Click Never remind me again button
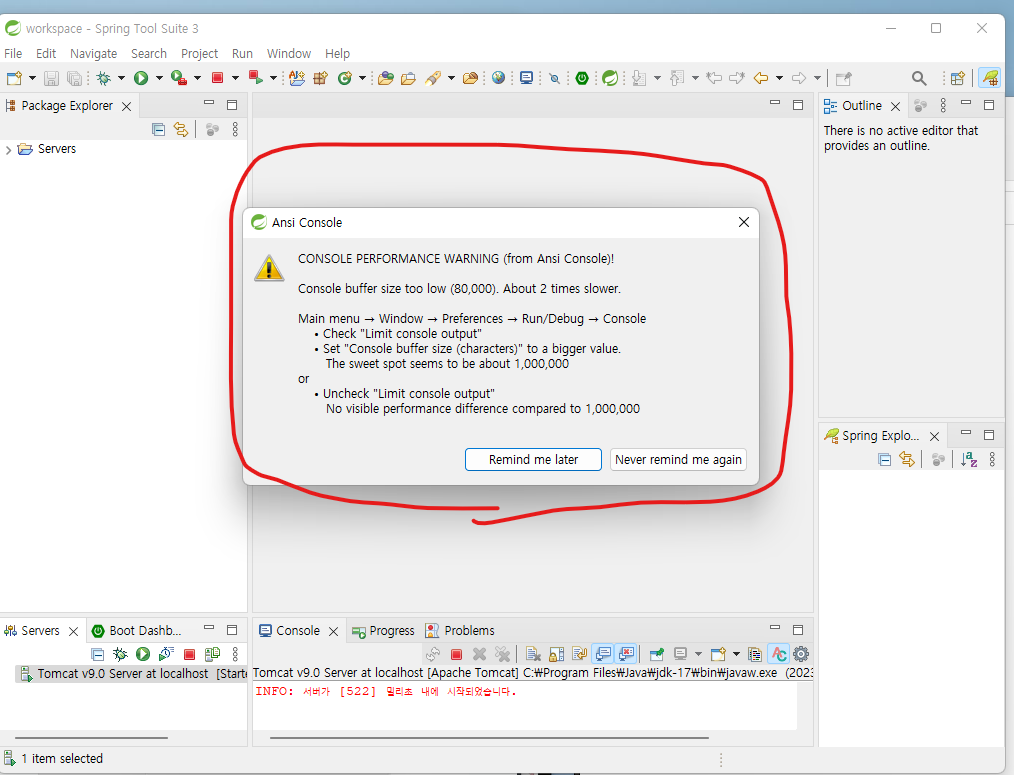 point(678,459)
